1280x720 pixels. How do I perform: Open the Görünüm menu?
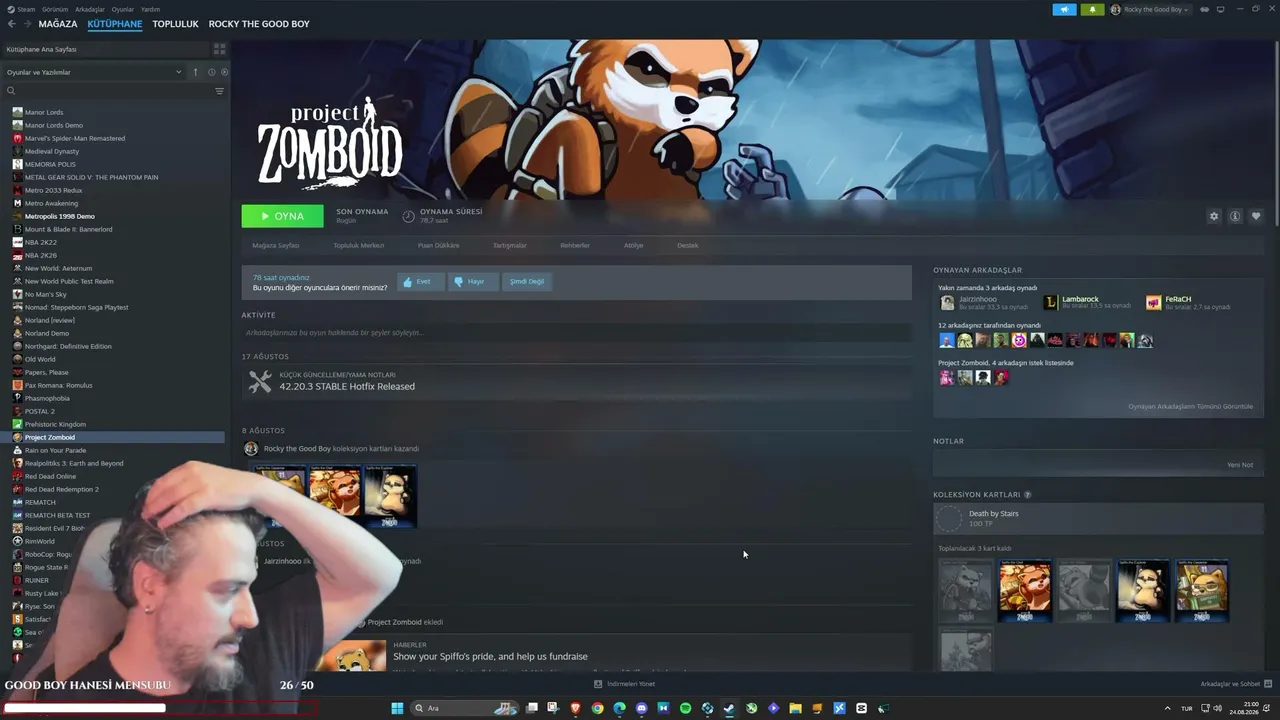[55, 9]
